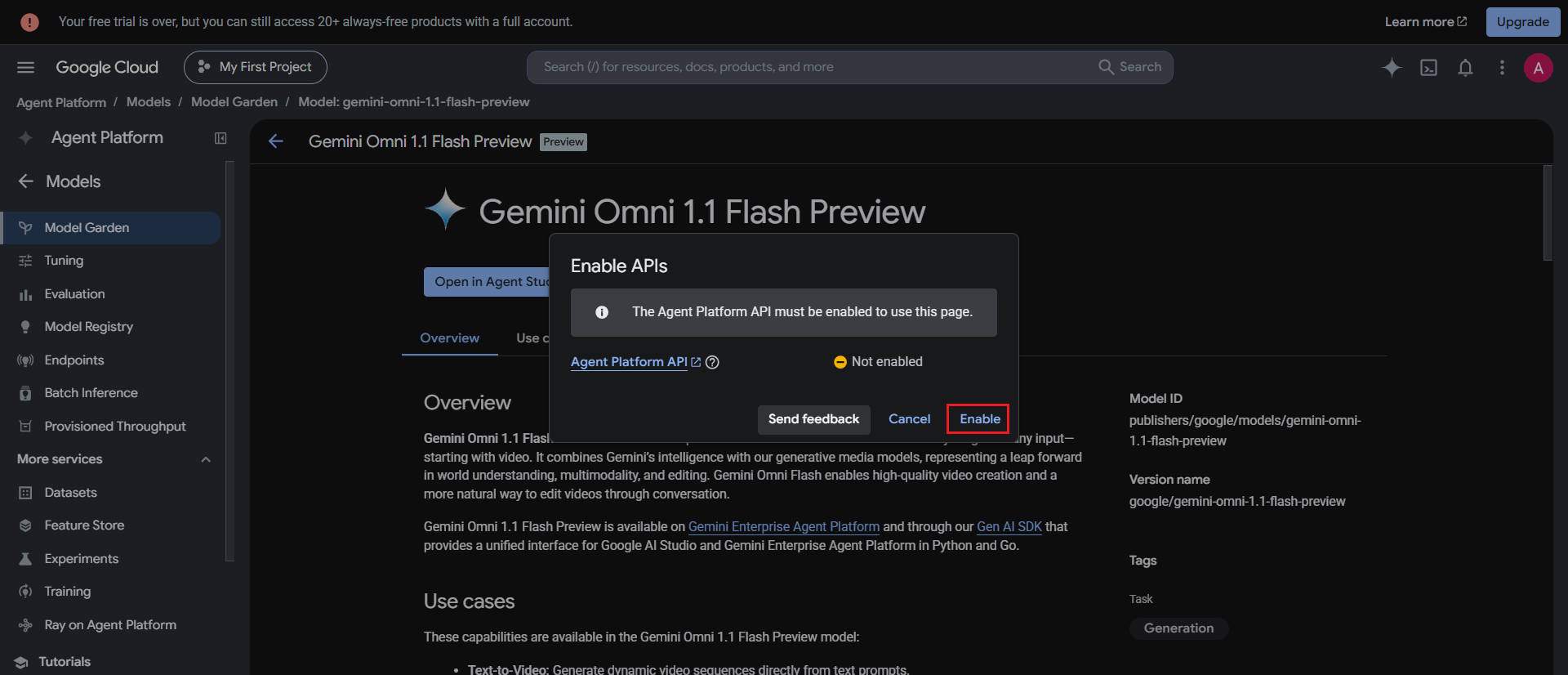Click the Models breadcrumb link
This screenshot has width=1568, height=675.
tap(149, 102)
